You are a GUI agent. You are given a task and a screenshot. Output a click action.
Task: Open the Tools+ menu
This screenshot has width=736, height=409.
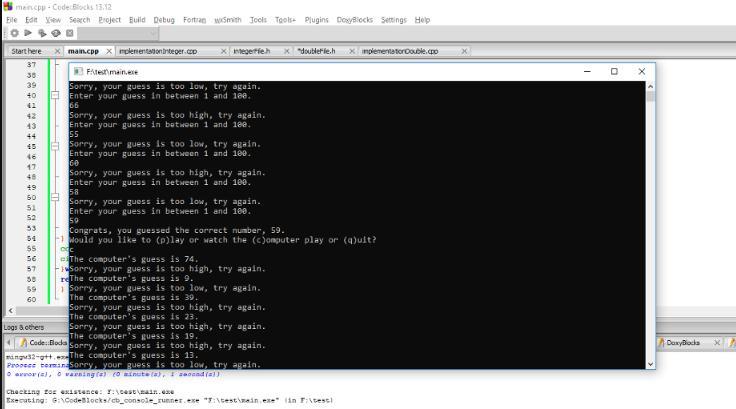(285, 20)
